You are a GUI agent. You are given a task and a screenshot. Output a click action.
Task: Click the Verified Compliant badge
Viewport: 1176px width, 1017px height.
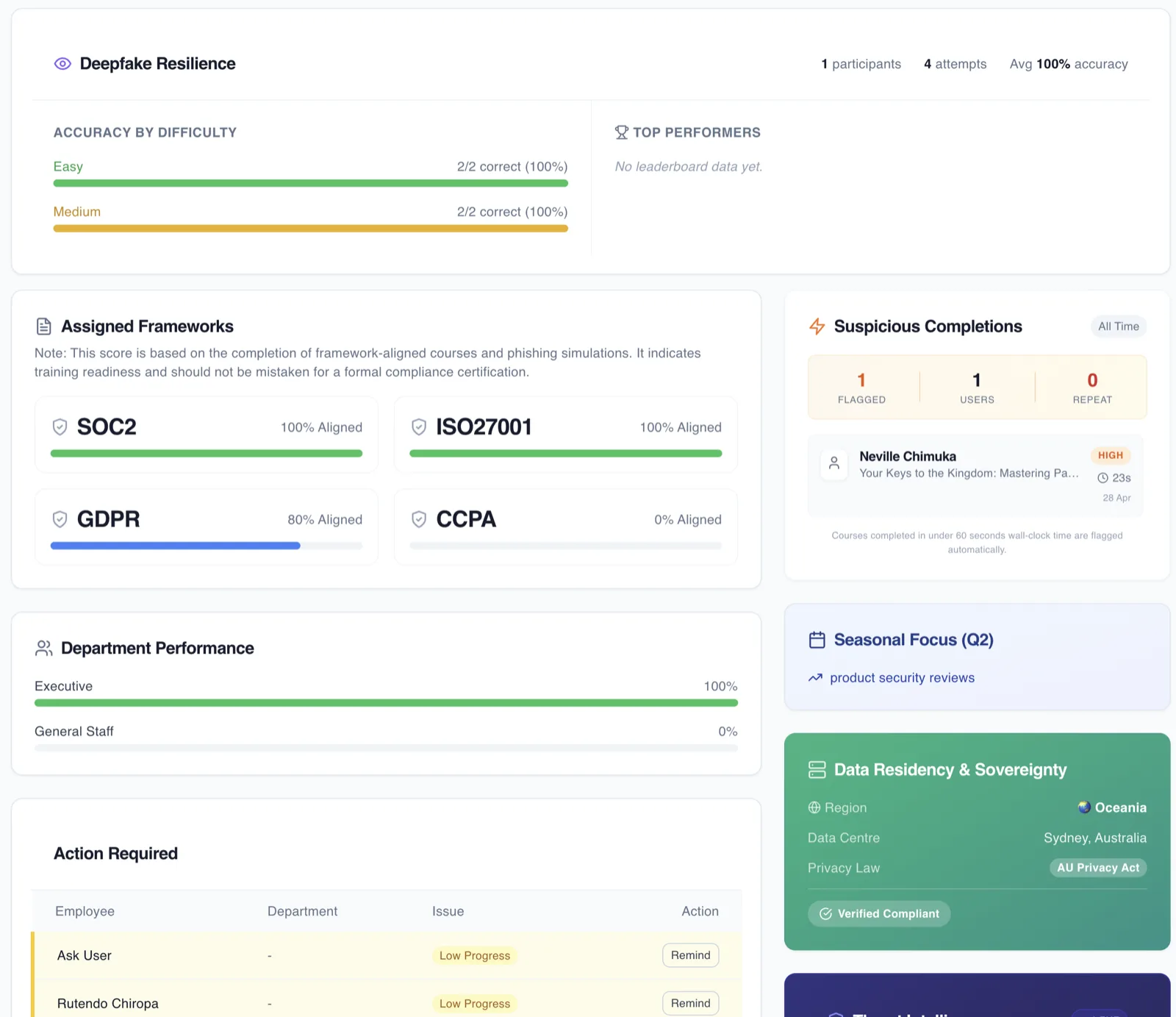tap(879, 913)
